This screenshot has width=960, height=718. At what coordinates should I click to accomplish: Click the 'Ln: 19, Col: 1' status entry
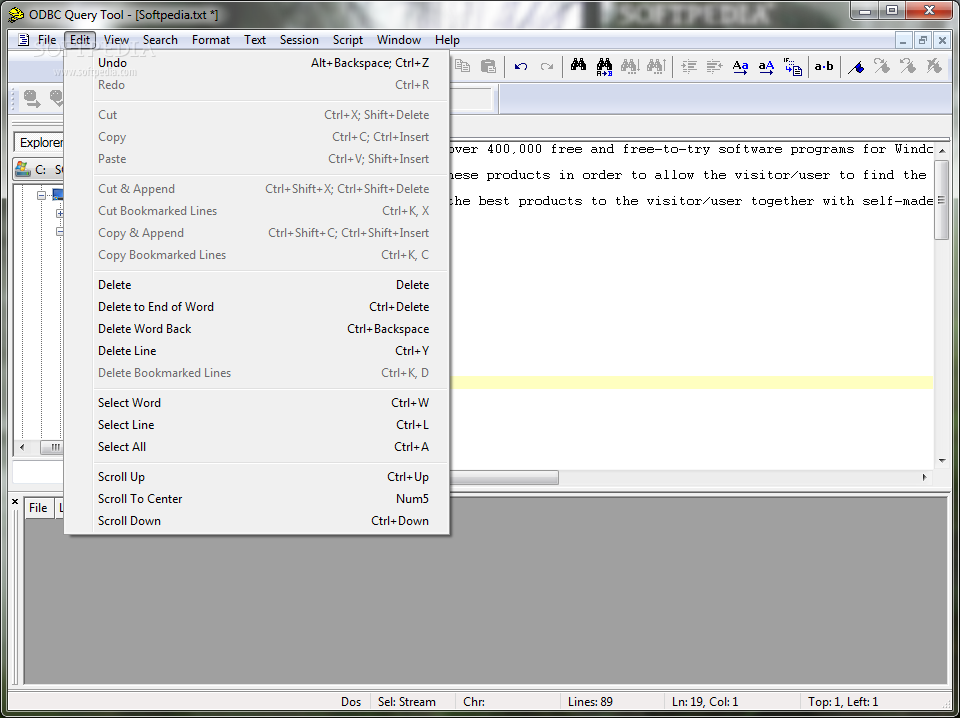point(705,701)
